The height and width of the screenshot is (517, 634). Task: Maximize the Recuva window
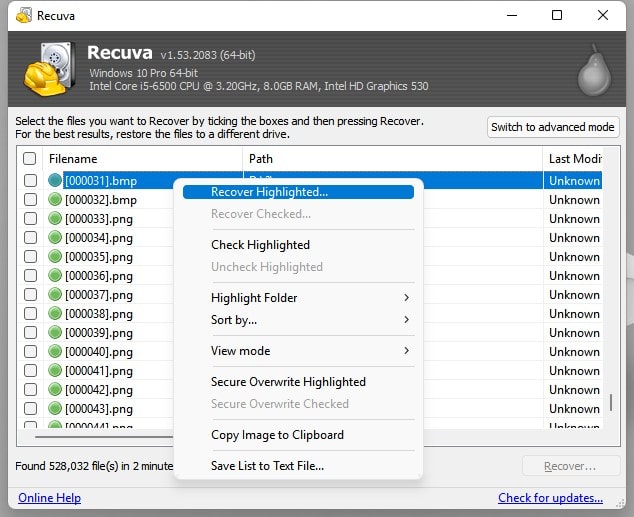pos(557,15)
